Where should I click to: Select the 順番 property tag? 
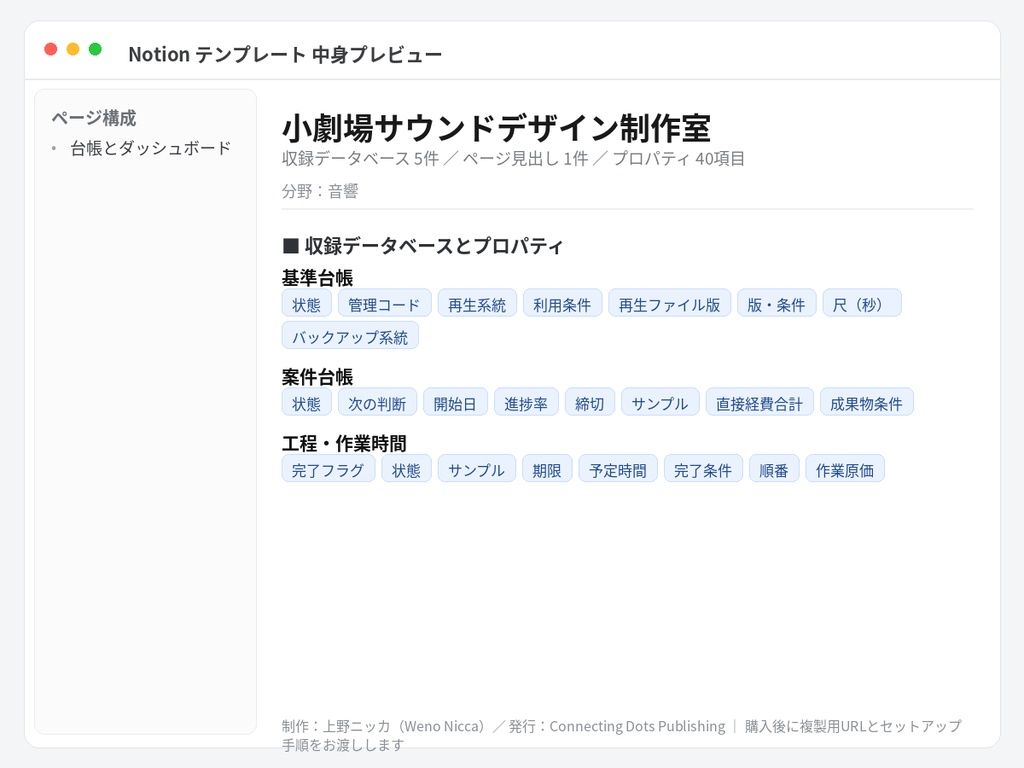click(775, 469)
